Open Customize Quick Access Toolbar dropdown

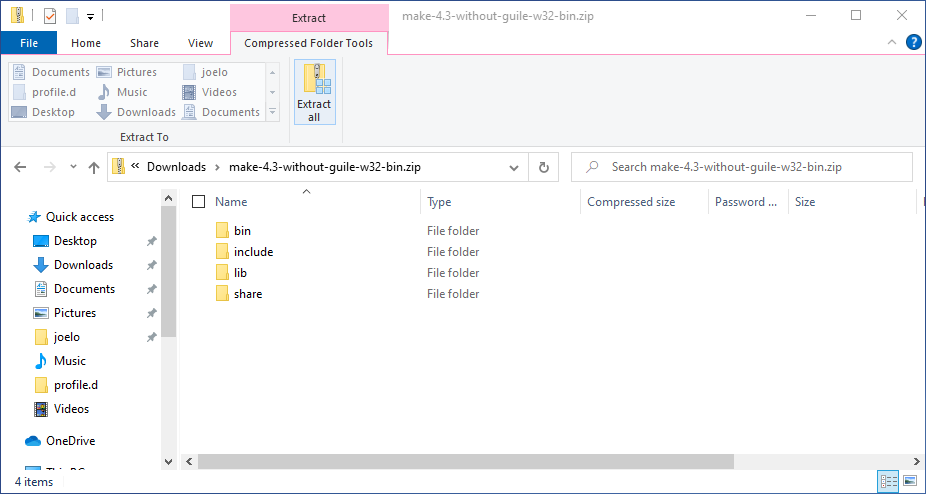pos(90,17)
